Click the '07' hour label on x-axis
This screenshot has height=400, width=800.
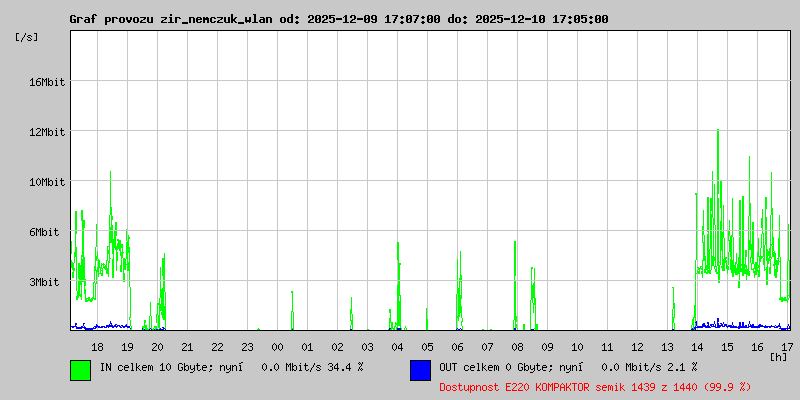[487, 347]
